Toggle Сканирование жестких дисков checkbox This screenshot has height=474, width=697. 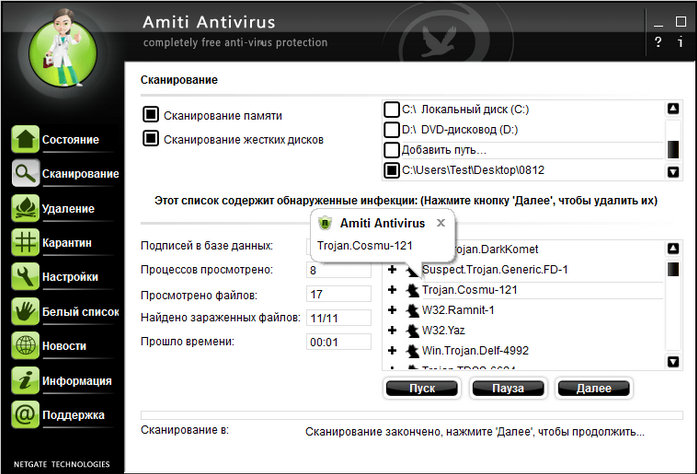[x=151, y=138]
